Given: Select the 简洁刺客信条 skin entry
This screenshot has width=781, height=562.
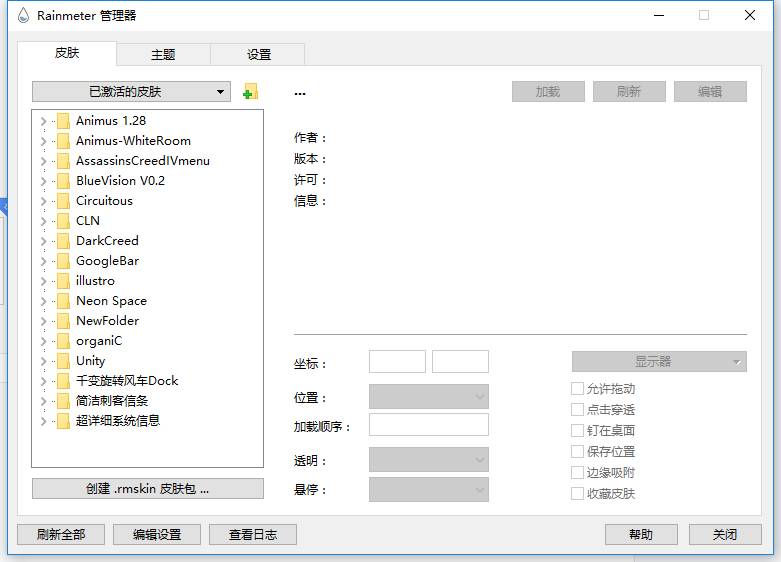Looking at the screenshot, I should click(x=112, y=401).
